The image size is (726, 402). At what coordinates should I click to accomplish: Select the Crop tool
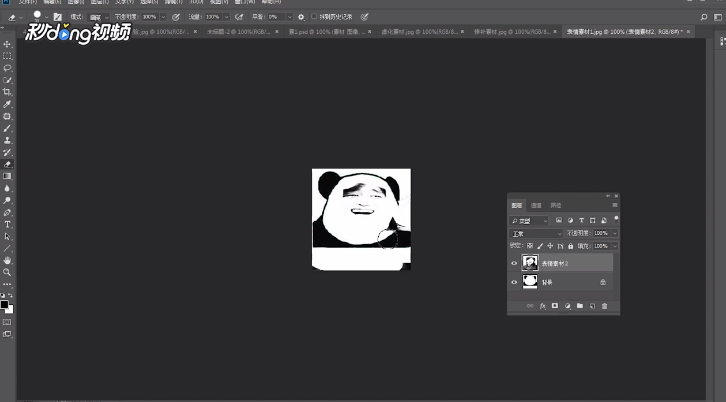(7, 92)
